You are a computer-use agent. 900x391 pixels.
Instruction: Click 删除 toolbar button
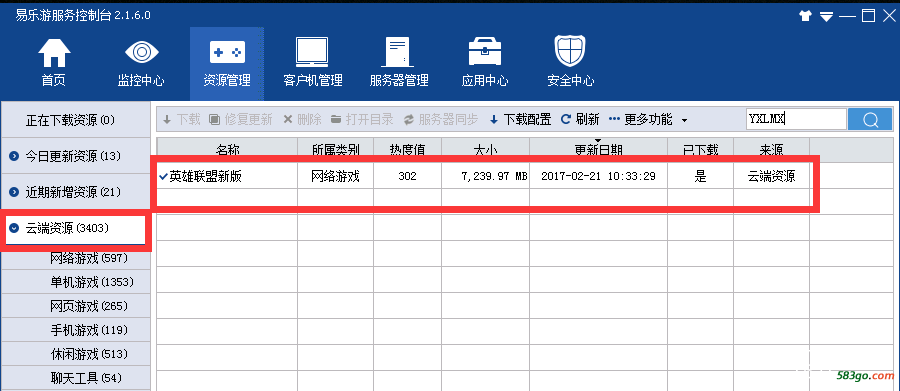point(302,119)
